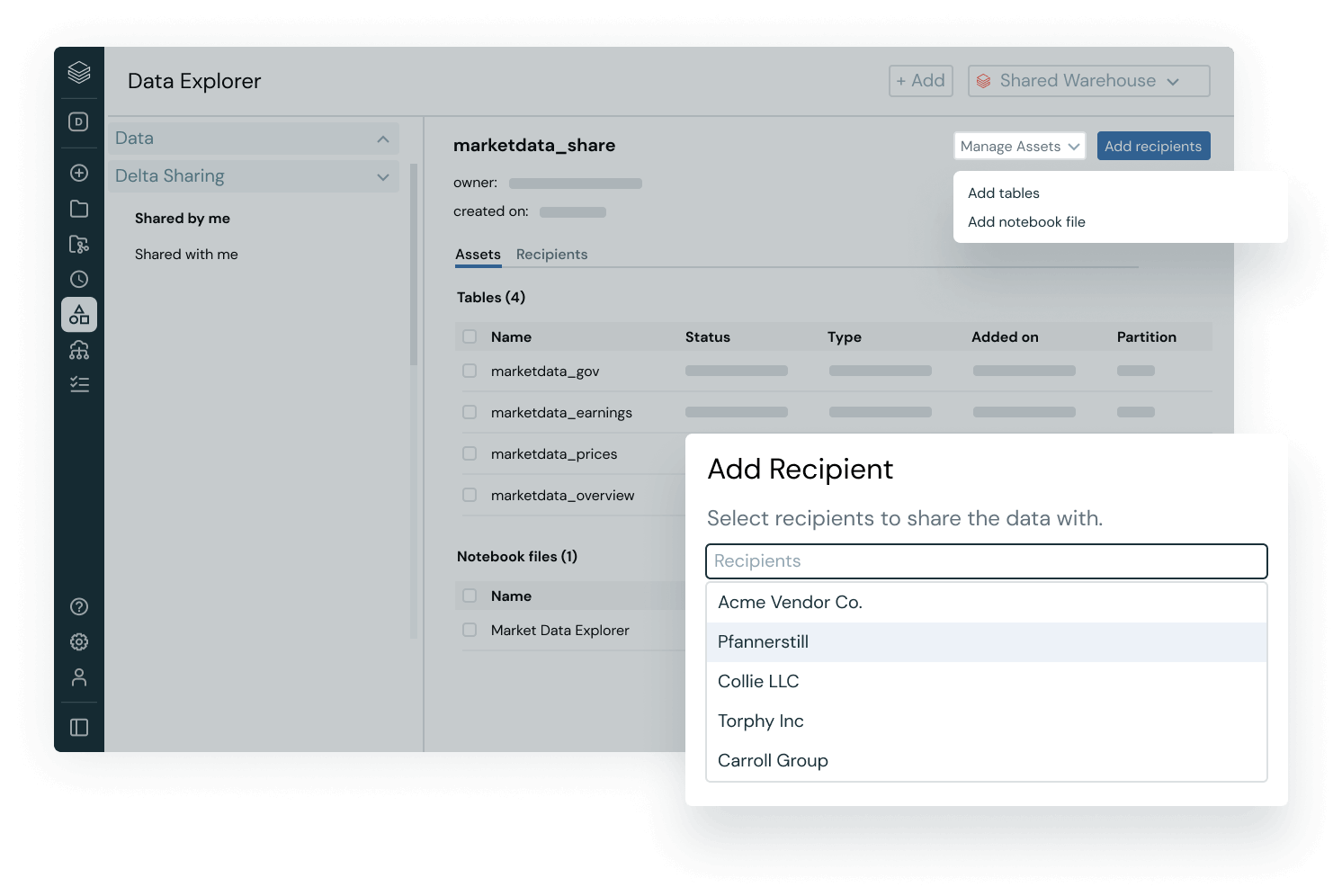Click the D workspace icon in the sidebar
This screenshot has height=896, width=1342.
pos(78,121)
